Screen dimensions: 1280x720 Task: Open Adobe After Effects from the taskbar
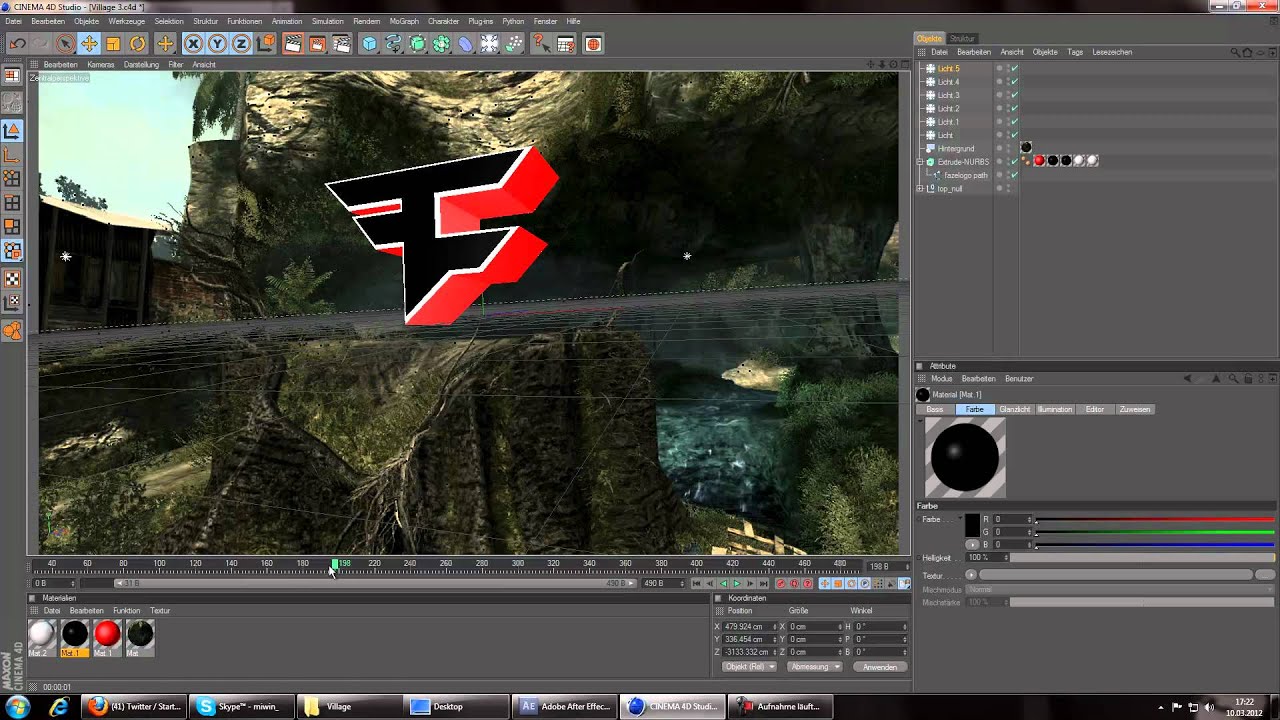[x=565, y=706]
